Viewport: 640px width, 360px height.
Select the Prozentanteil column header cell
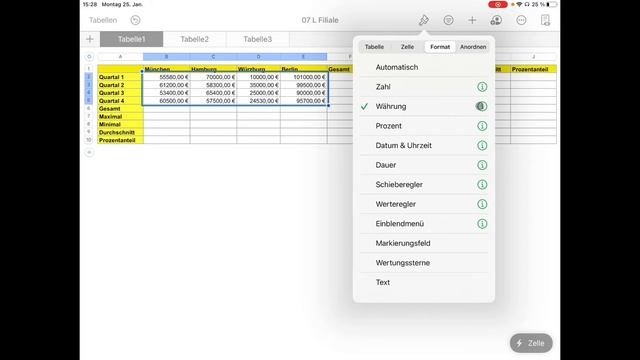click(533, 69)
